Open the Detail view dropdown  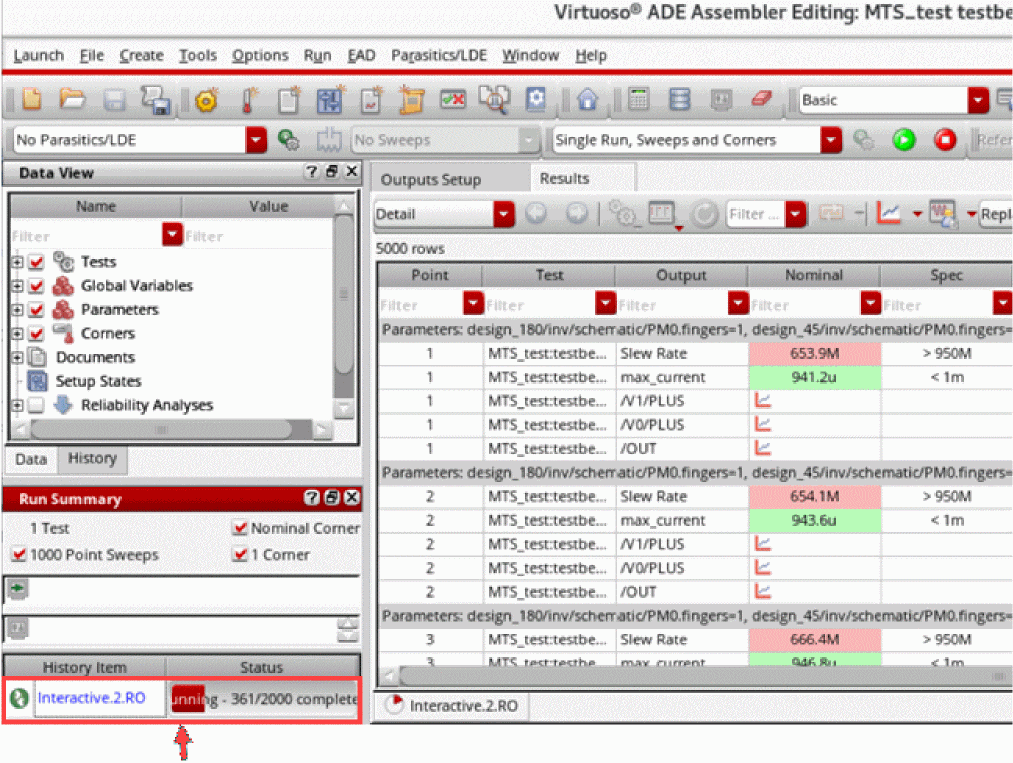point(503,214)
